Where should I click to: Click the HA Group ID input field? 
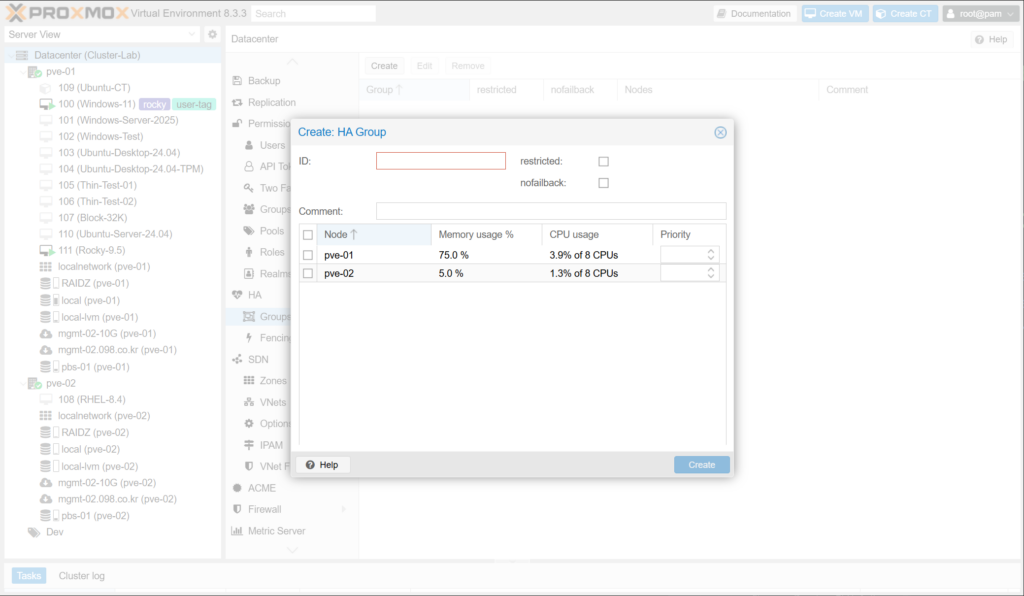(441, 161)
